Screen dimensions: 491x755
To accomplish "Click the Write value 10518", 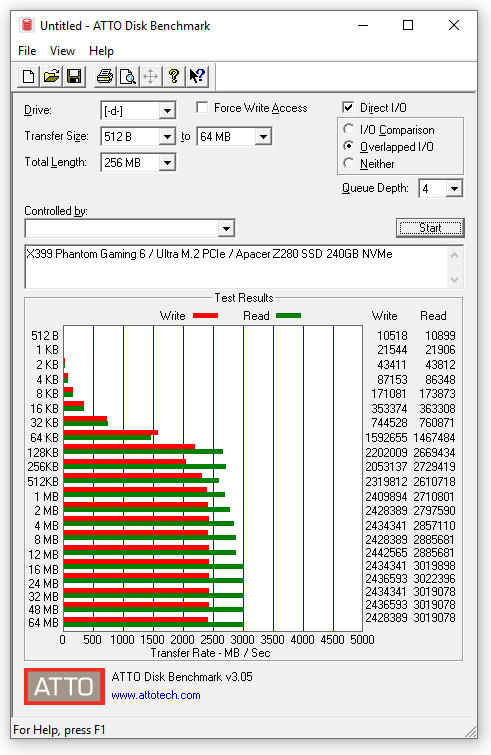I will click(x=392, y=336).
